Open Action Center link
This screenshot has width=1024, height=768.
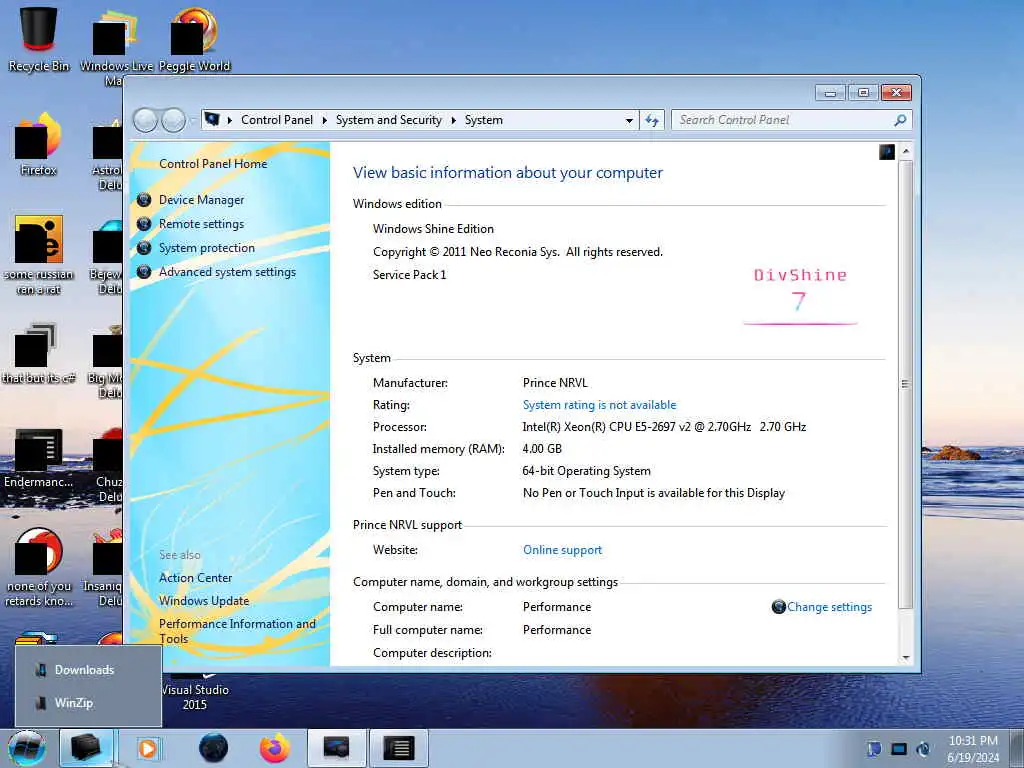pyautogui.click(x=195, y=578)
